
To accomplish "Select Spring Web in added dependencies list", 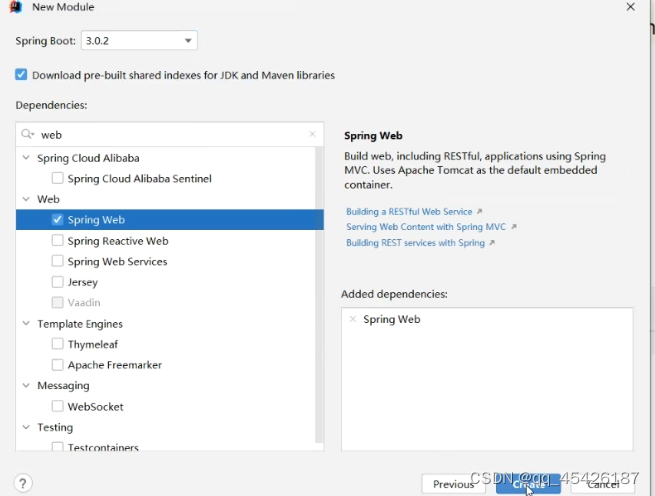I will point(392,319).
